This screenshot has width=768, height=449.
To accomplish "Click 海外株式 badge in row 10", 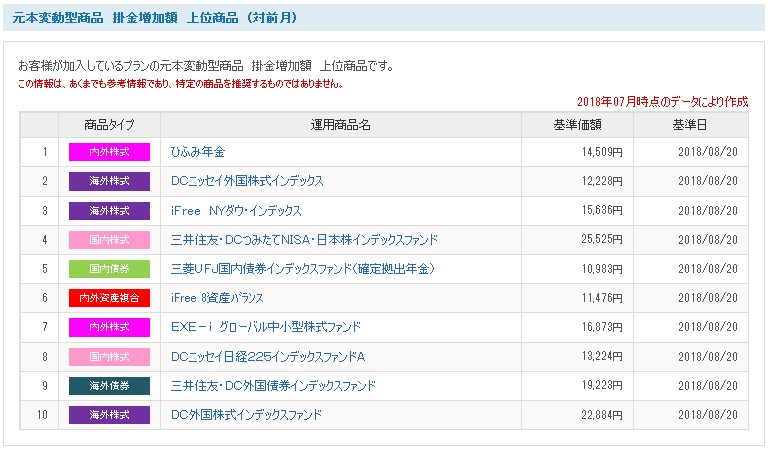I will click(x=109, y=415).
